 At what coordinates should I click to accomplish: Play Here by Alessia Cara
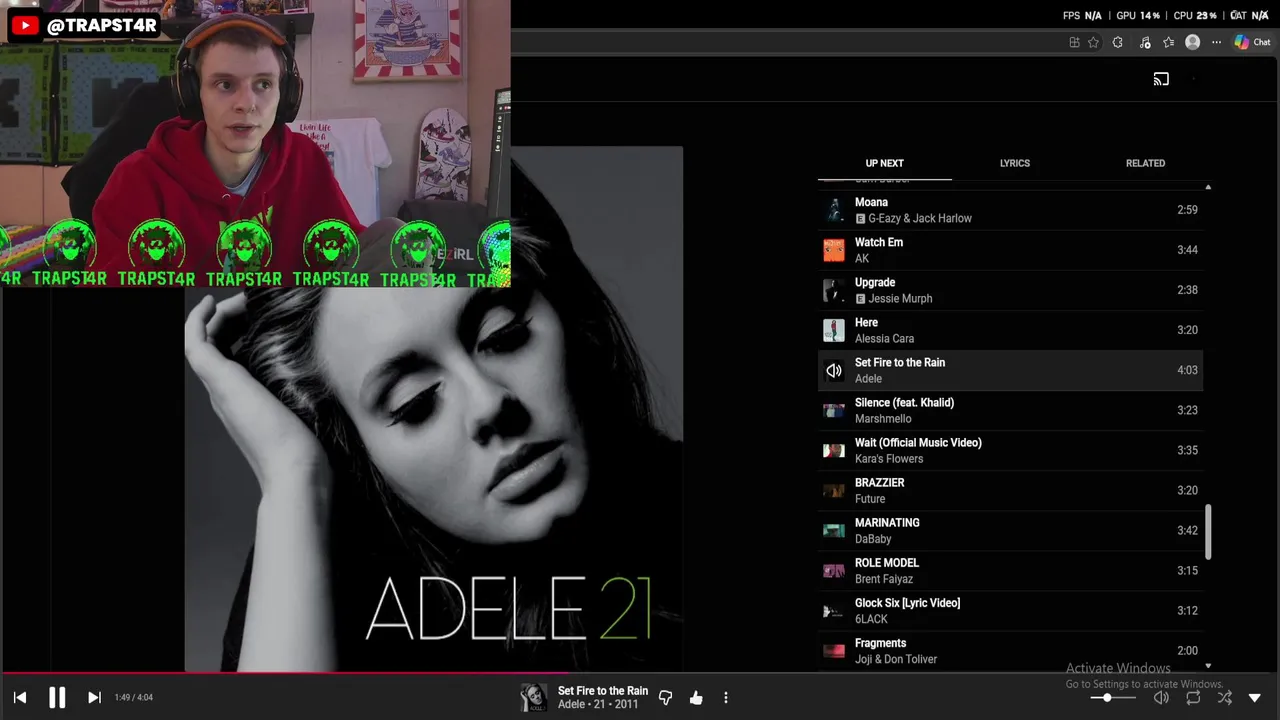(1010, 330)
